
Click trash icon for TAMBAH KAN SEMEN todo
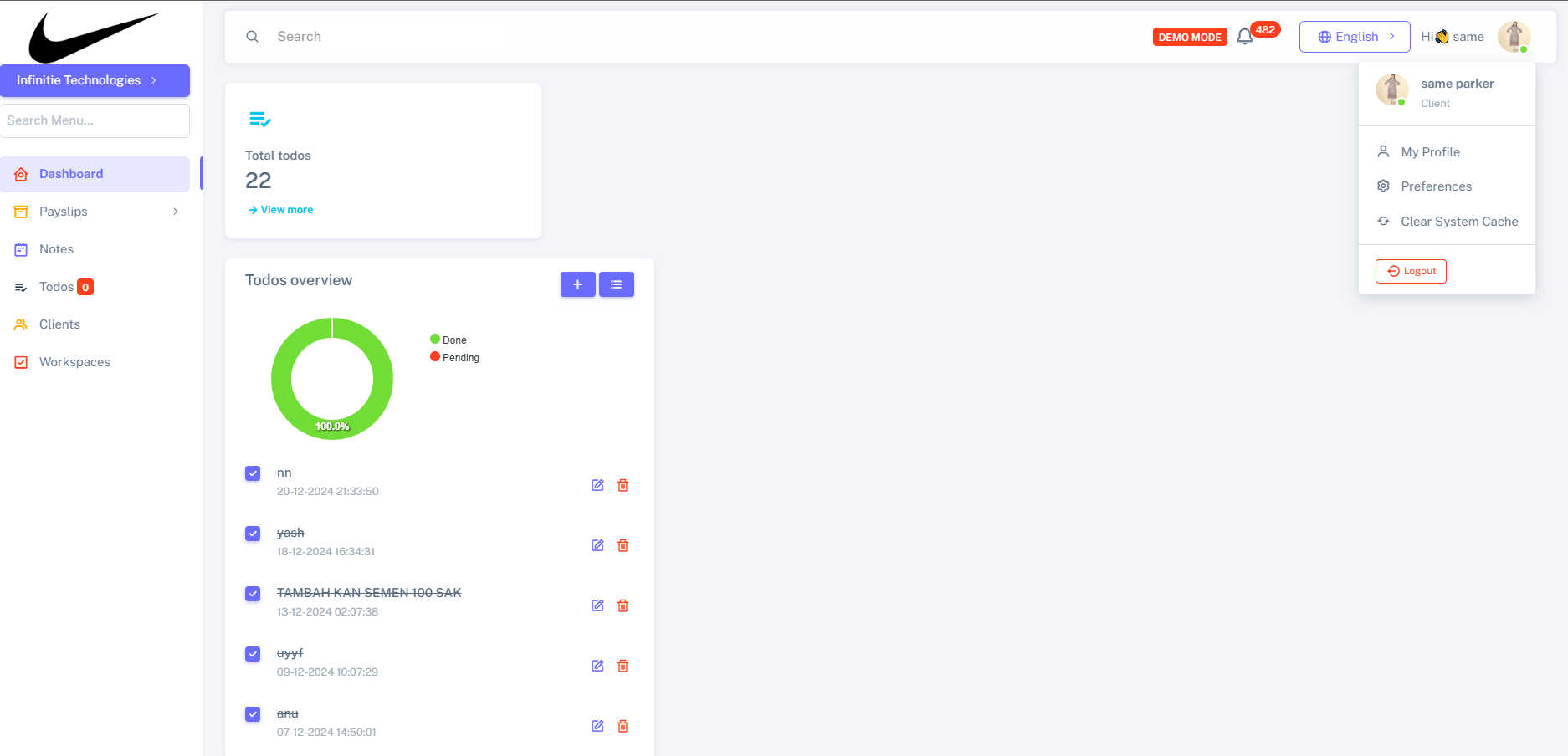point(623,605)
